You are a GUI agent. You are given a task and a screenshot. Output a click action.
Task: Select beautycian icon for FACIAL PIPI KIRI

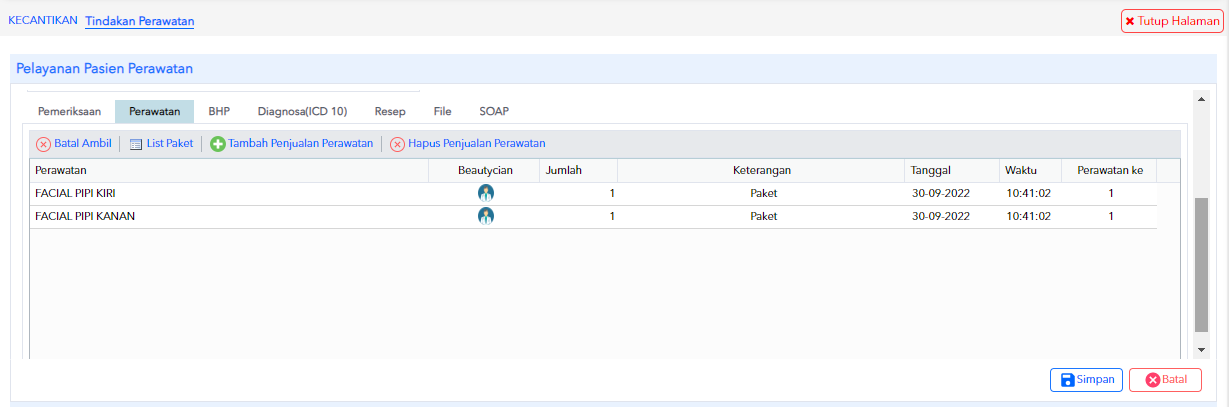coord(486,193)
